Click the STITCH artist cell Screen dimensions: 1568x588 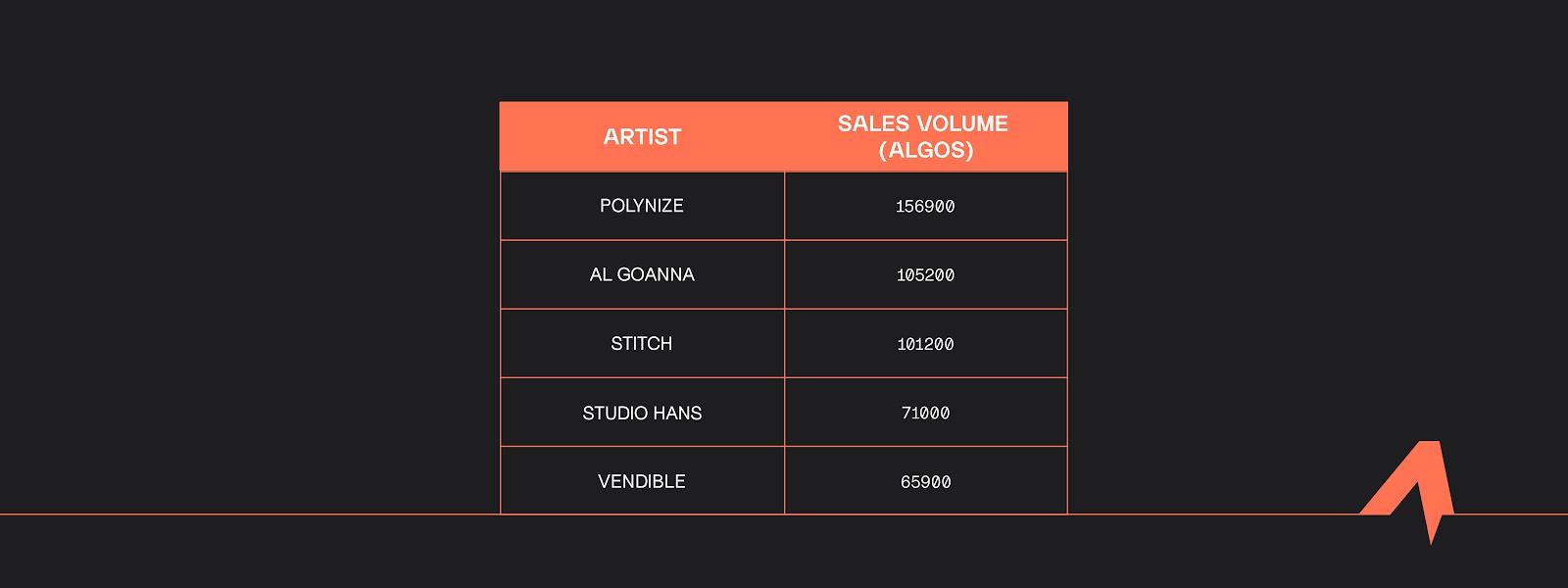click(x=642, y=344)
